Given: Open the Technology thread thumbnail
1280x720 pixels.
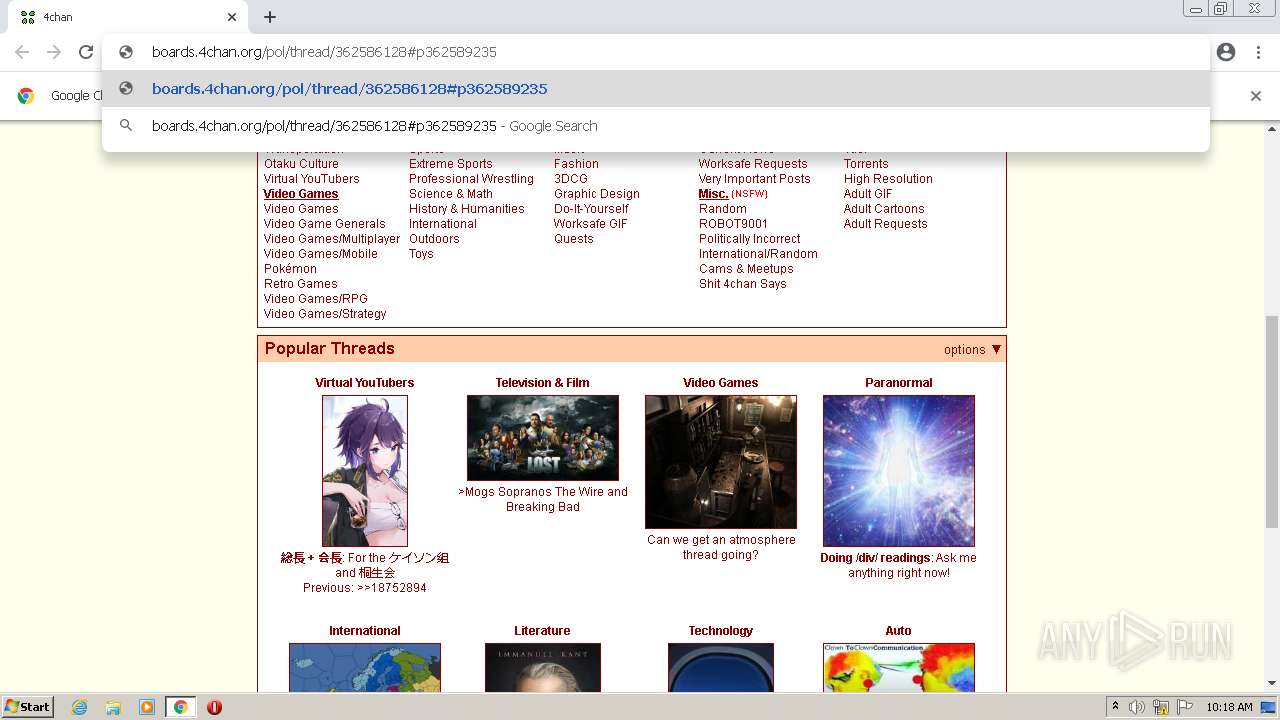Looking at the screenshot, I should coord(721,667).
